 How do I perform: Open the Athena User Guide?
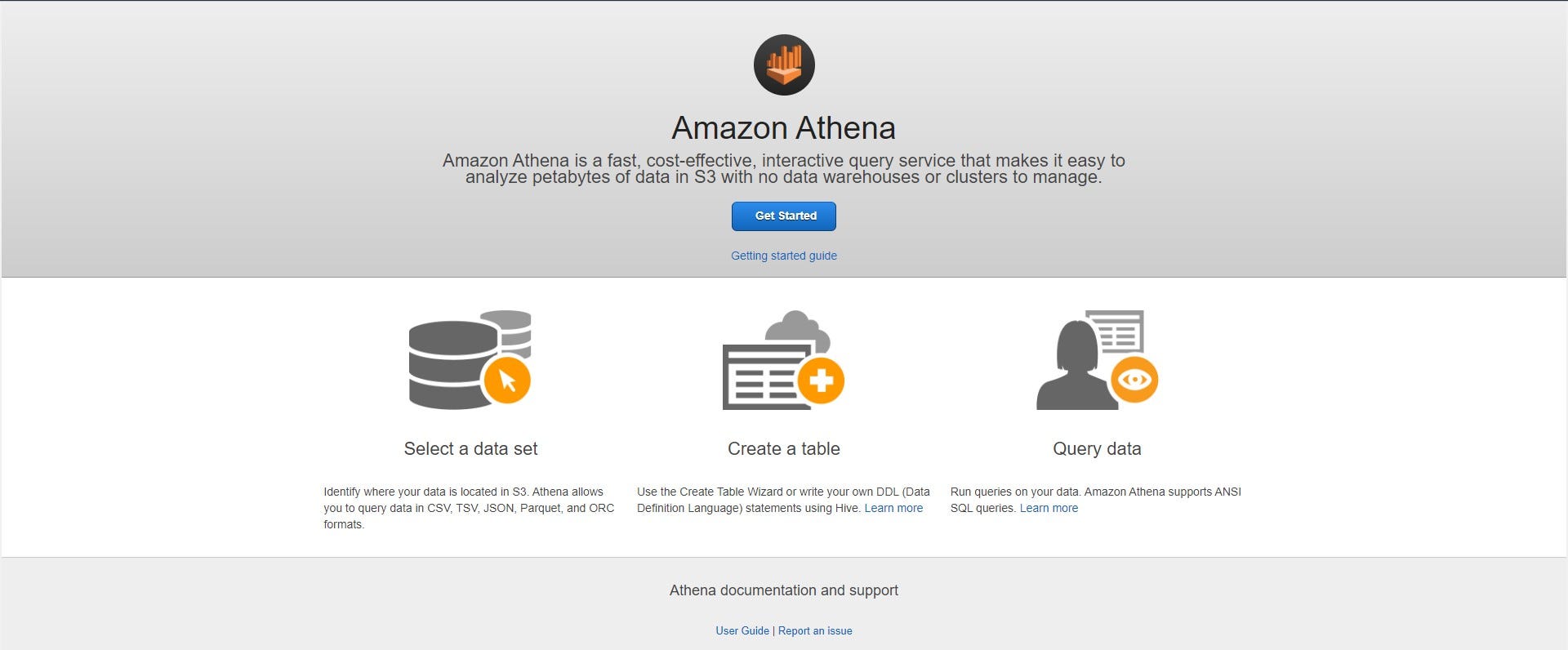click(x=742, y=630)
